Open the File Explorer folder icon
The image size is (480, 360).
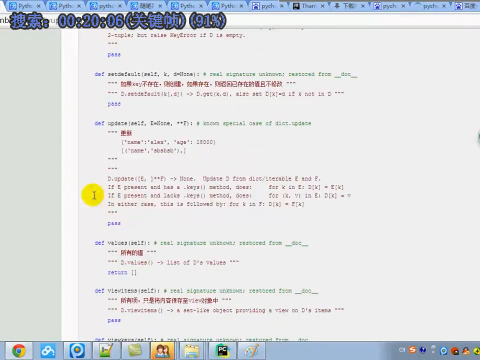click(192, 351)
